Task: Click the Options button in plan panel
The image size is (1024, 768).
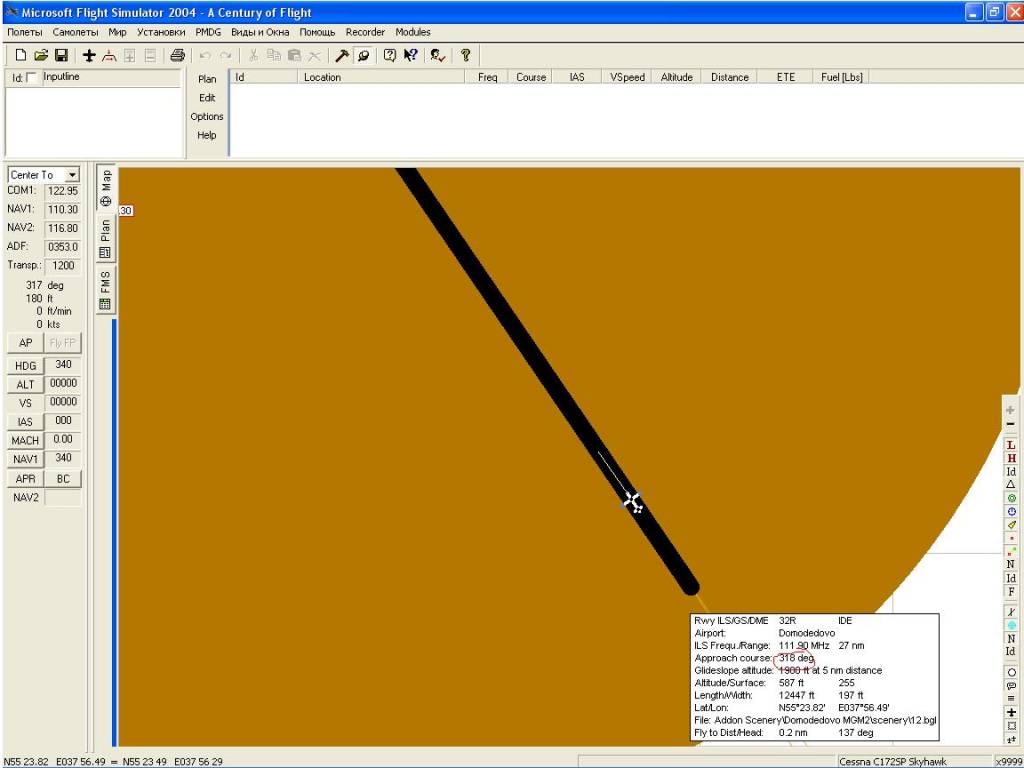Action: point(207,117)
